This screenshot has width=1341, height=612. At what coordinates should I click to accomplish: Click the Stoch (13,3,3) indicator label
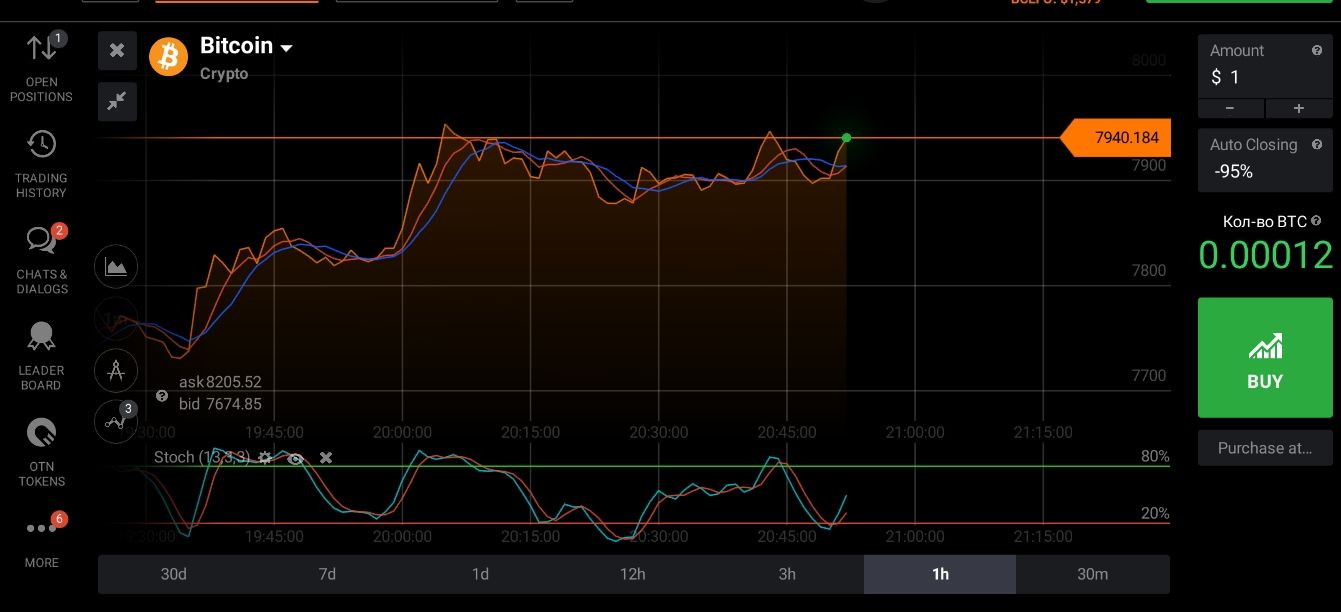(202, 457)
